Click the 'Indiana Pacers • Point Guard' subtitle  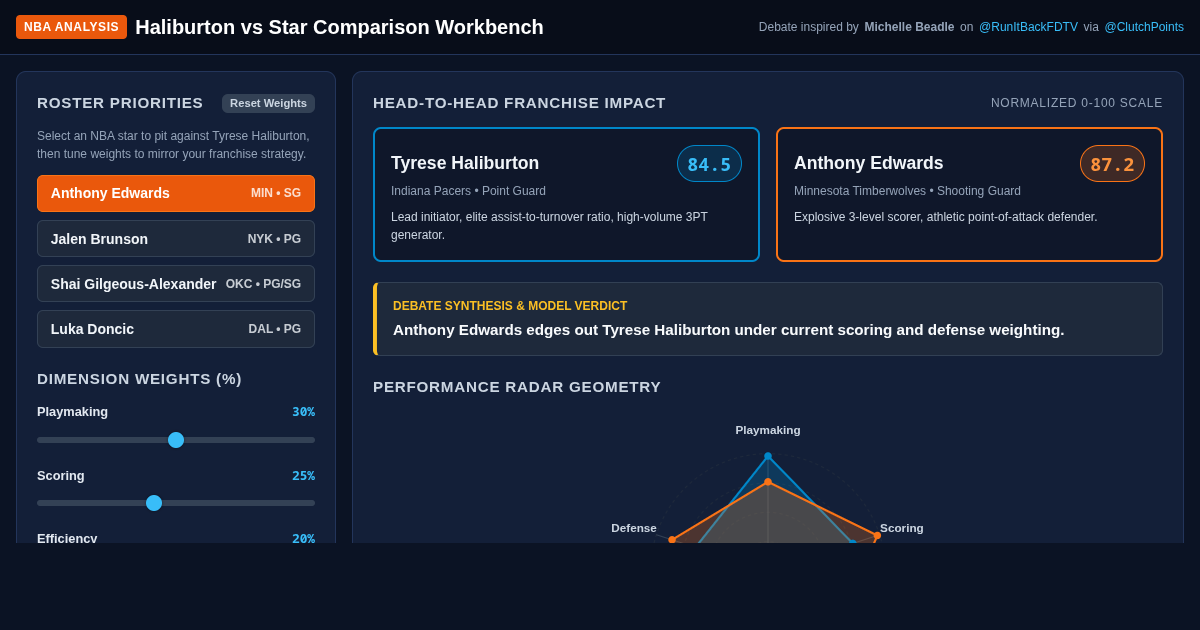[468, 191]
